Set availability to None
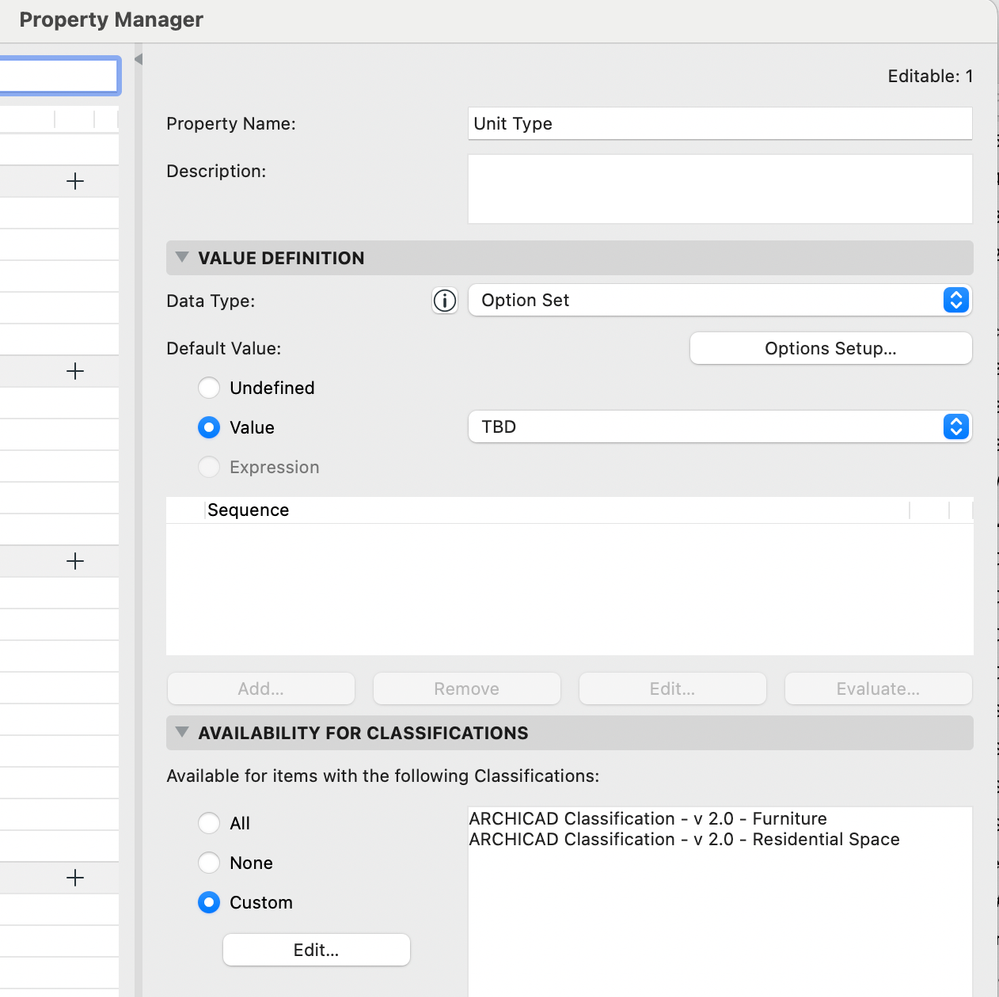Screen dimensions: 999x997 [x=209, y=863]
